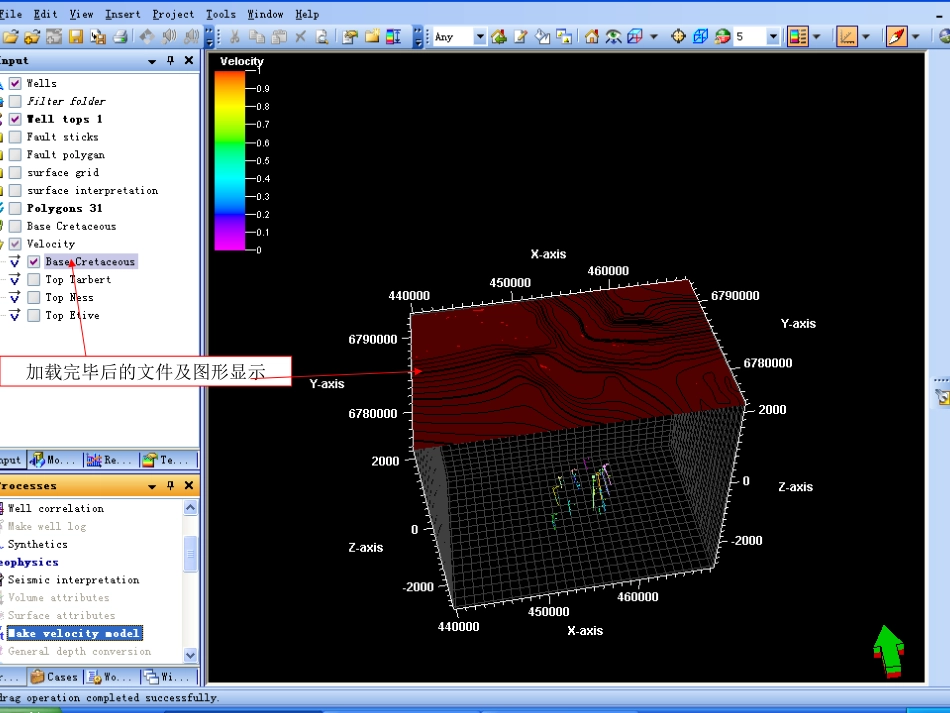Open the 'Any' filter dropdown
950x713 pixels.
pos(479,37)
